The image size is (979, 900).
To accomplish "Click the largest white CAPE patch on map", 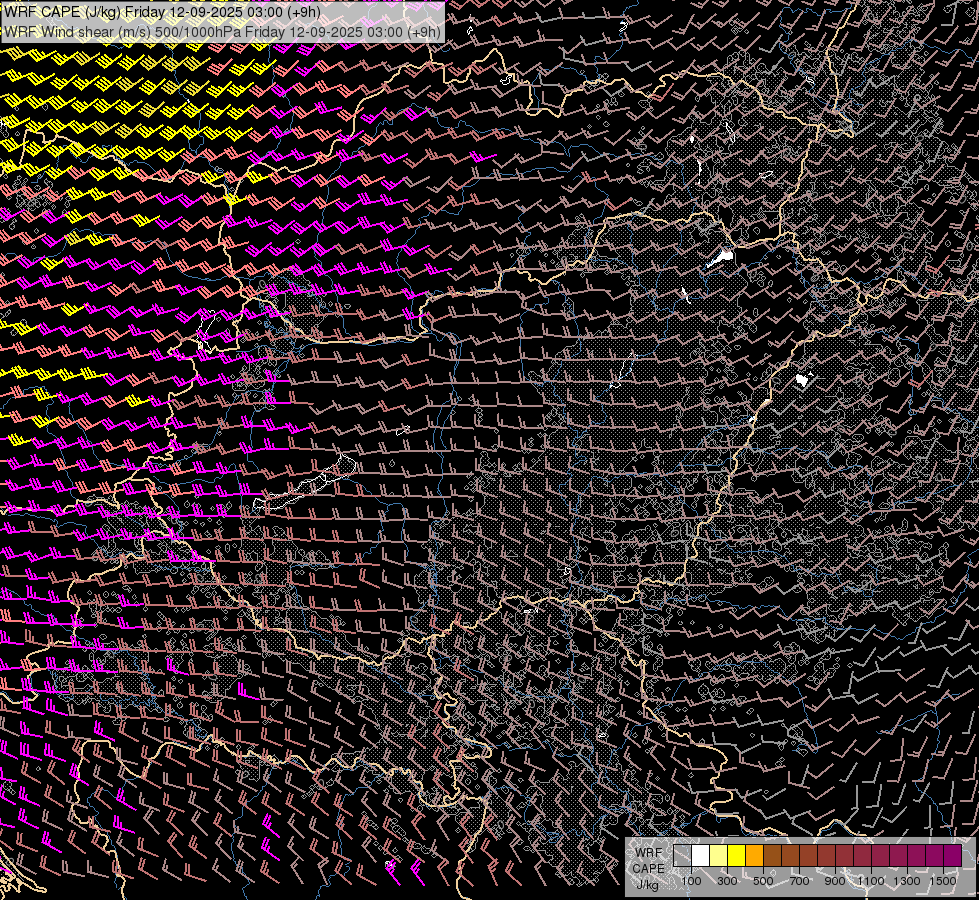I will [720, 258].
